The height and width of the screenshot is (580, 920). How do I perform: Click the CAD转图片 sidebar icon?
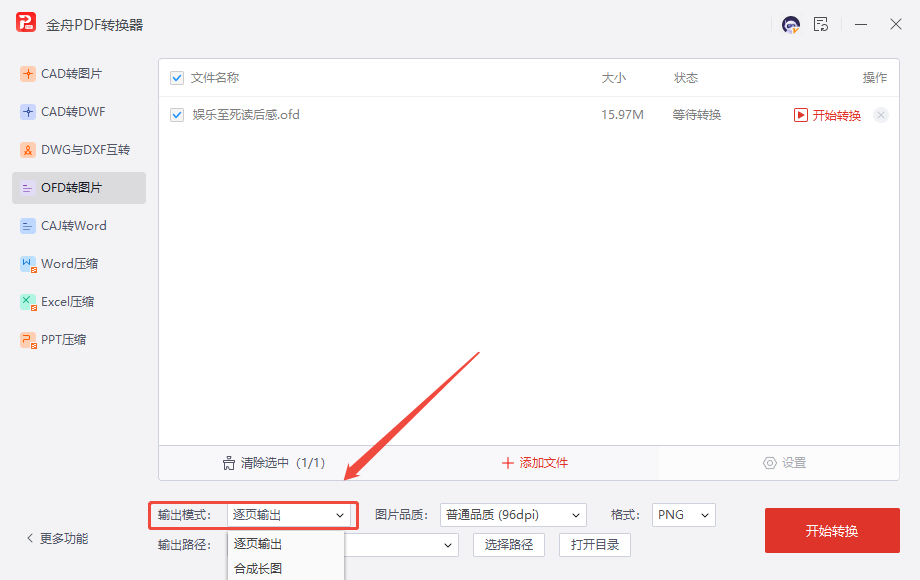[28, 74]
